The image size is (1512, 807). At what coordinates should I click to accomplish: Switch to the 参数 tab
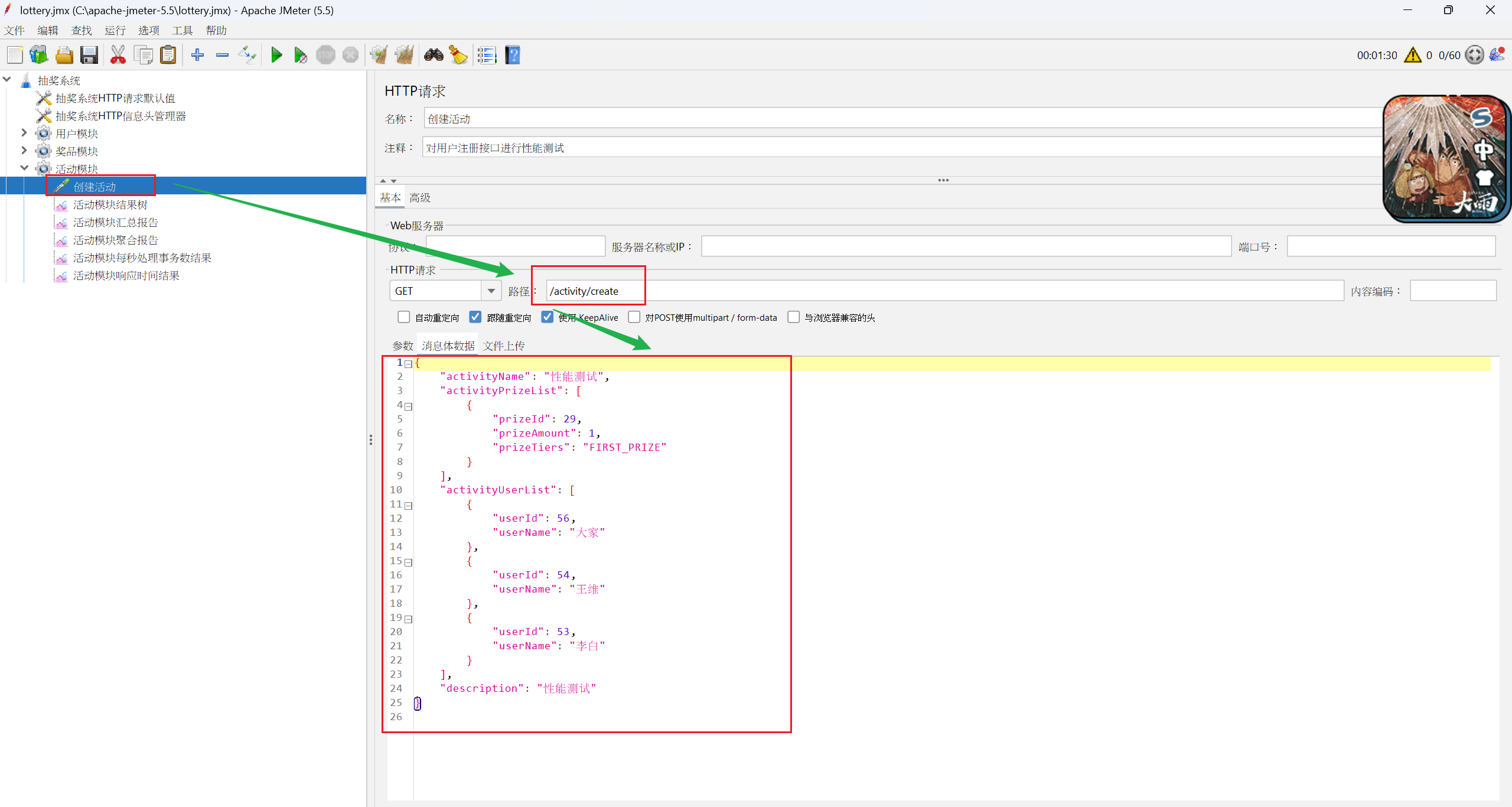(x=403, y=346)
